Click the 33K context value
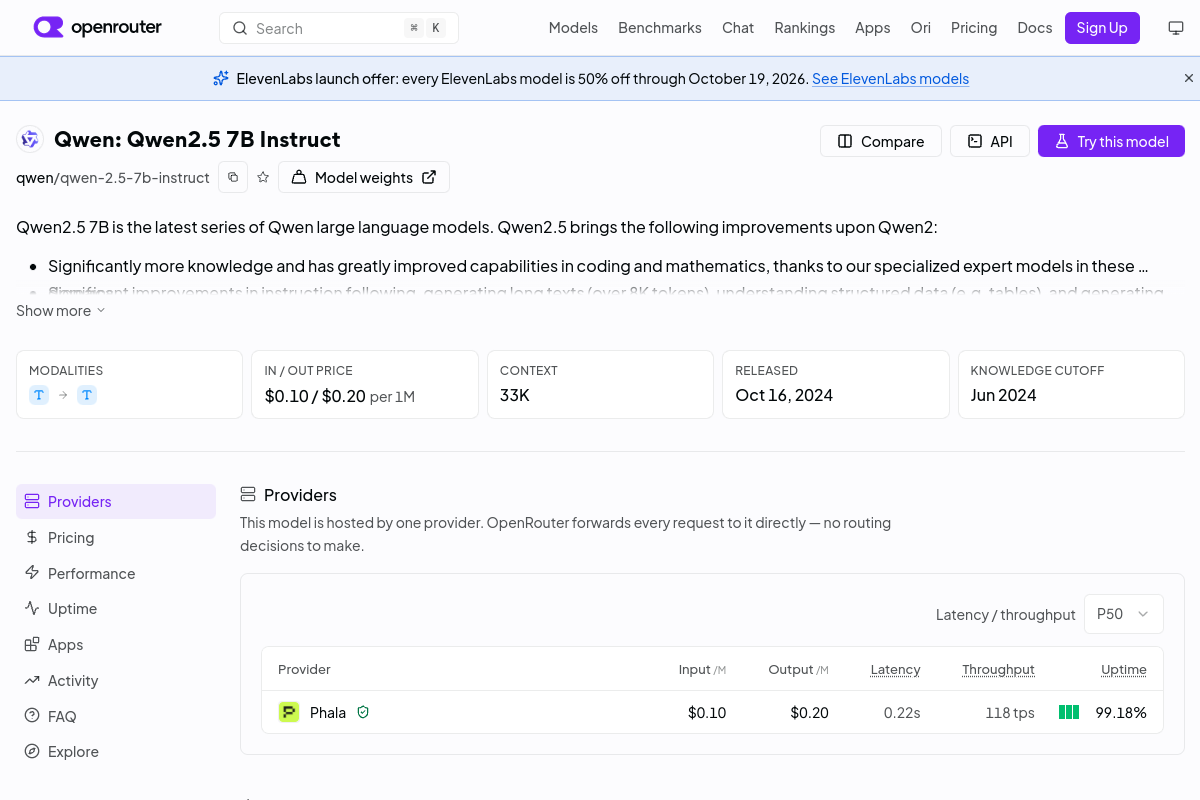This screenshot has width=1200, height=800. pyautogui.click(x=515, y=395)
